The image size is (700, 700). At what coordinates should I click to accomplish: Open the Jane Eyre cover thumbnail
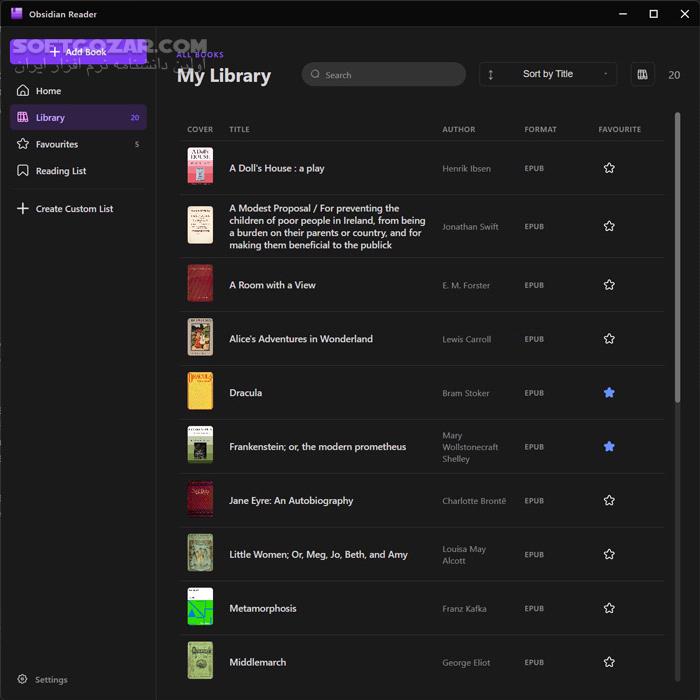200,499
